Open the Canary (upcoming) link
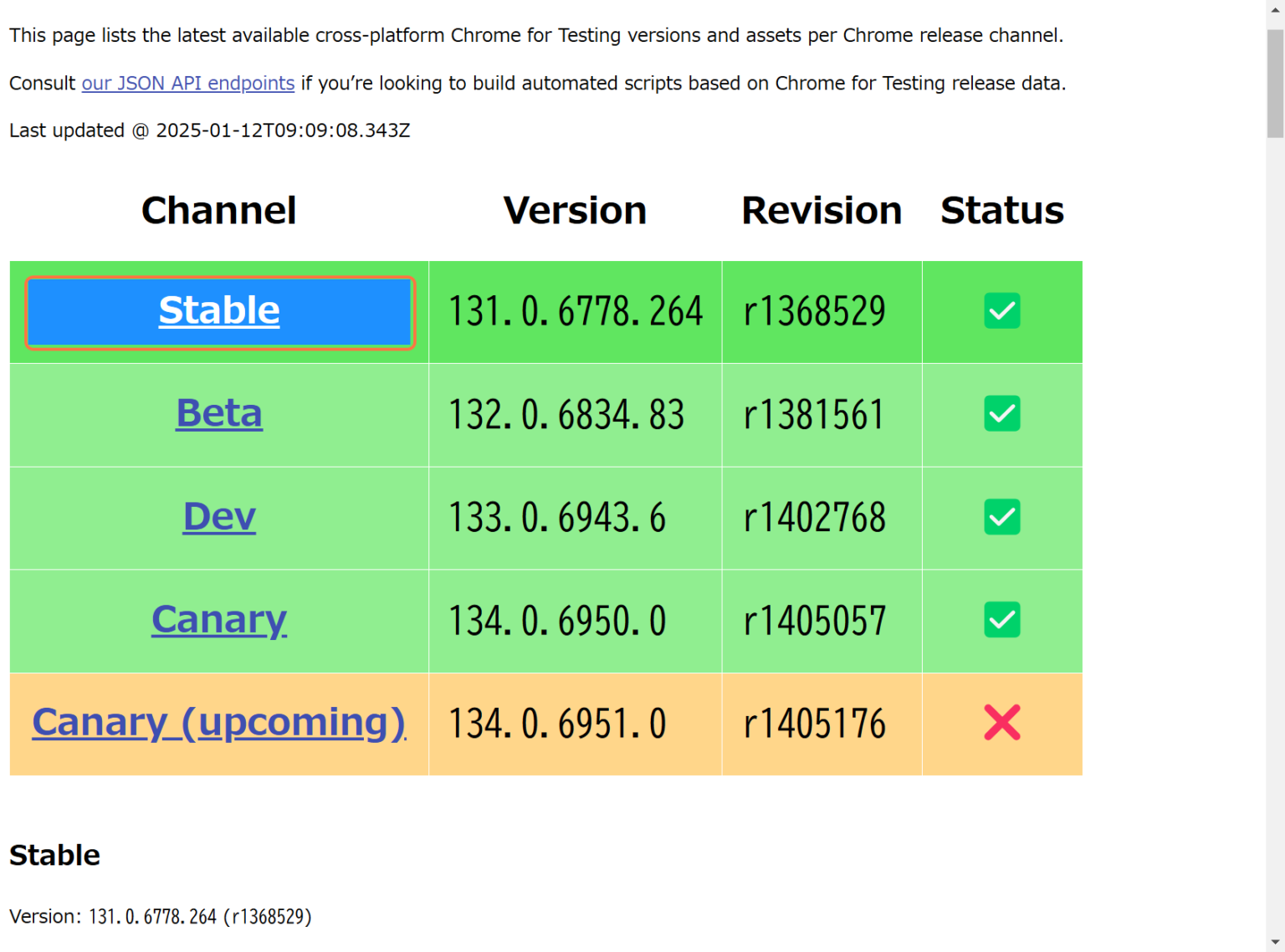Viewport: 1285px width, 952px height. [x=219, y=723]
